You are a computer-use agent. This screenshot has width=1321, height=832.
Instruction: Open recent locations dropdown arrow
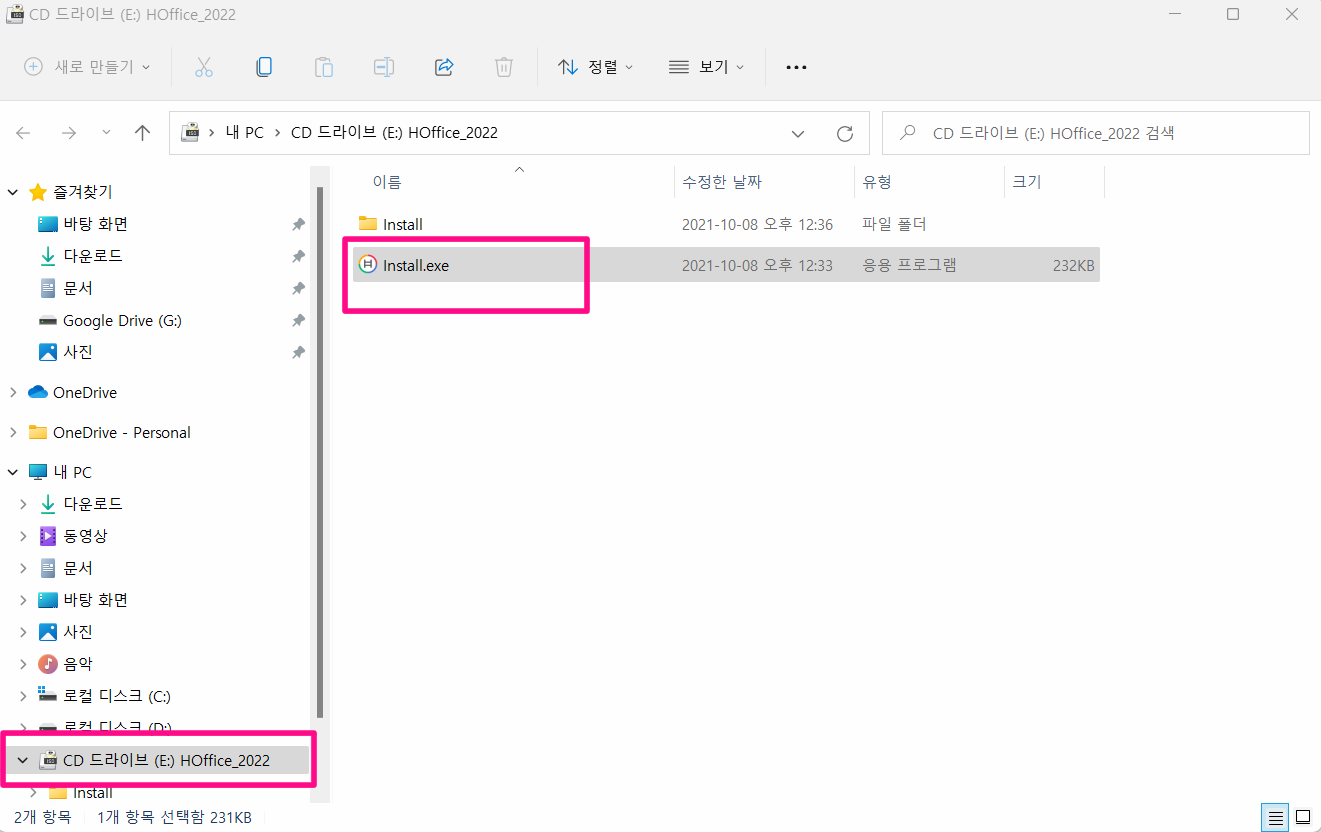click(107, 133)
